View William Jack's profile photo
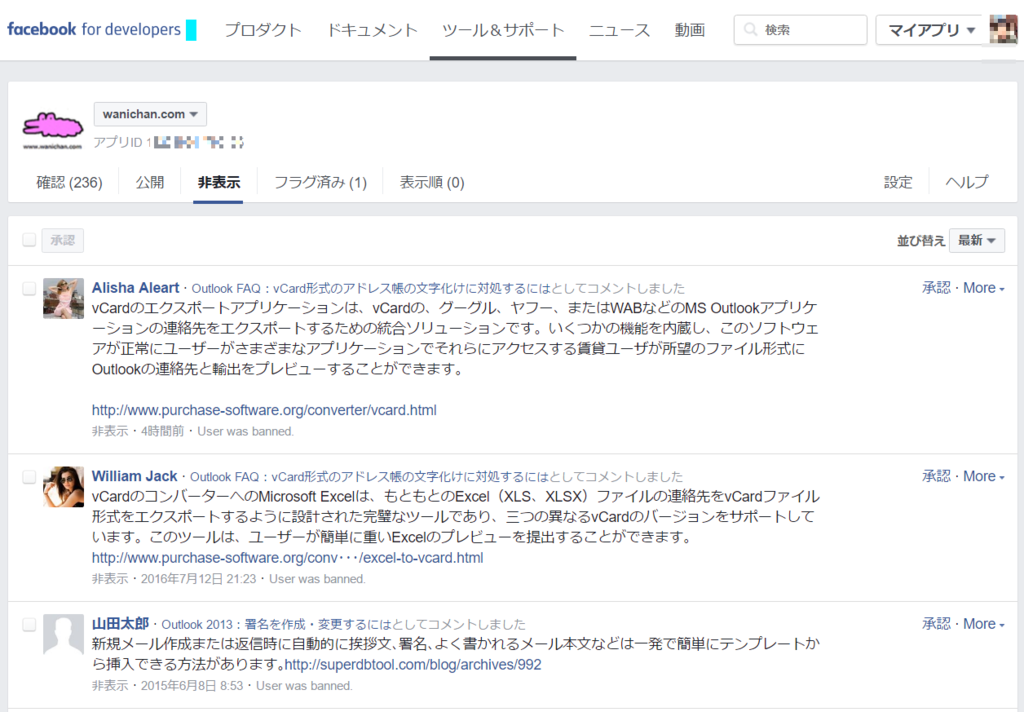The image size is (1024, 712). click(x=63, y=487)
